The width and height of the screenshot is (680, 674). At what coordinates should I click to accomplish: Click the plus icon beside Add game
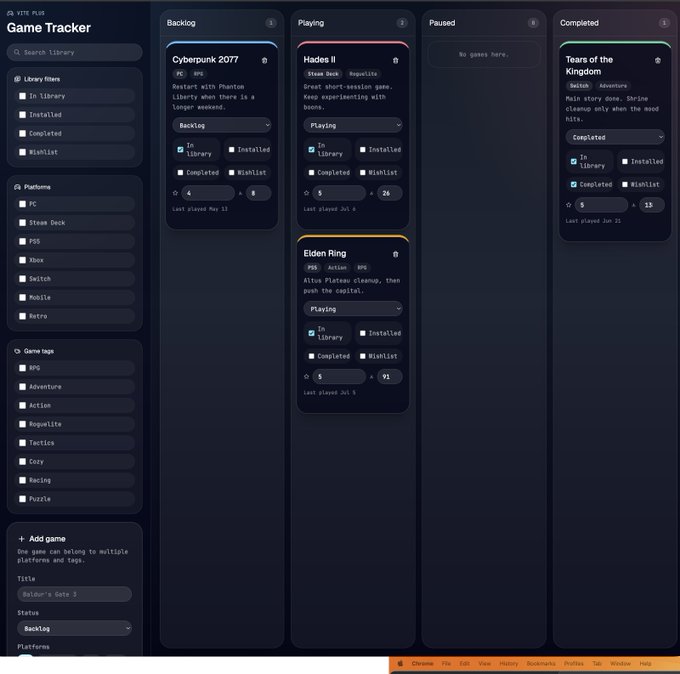pyautogui.click(x=21, y=539)
